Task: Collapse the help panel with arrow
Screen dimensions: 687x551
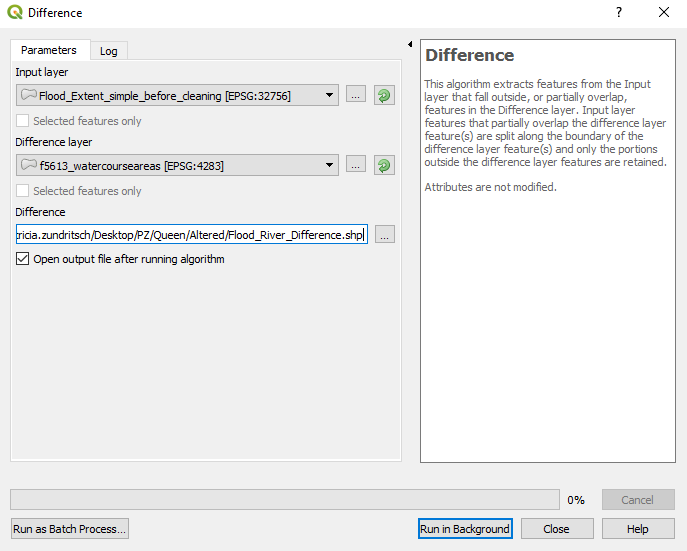Action: [410, 45]
